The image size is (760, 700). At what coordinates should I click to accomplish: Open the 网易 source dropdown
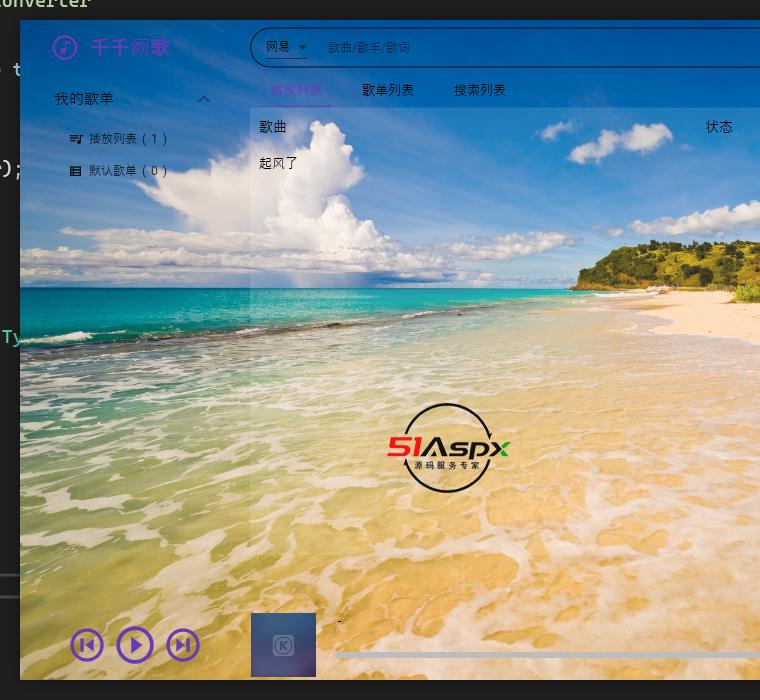[286, 47]
